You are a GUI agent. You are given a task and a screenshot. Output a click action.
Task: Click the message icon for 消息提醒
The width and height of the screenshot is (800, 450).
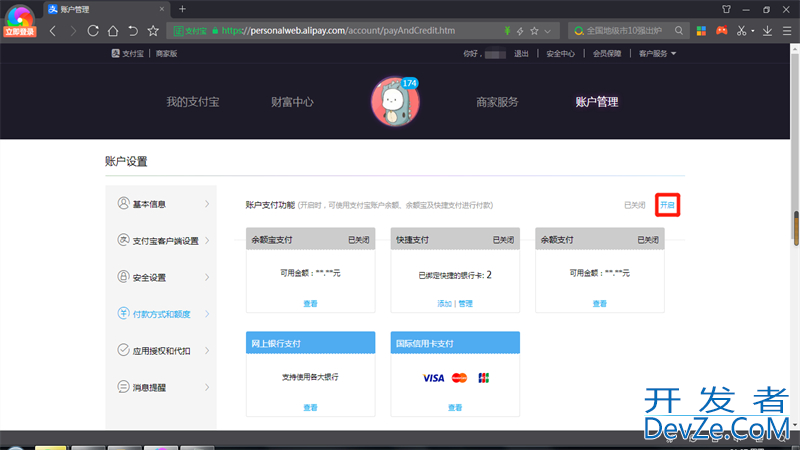[x=123, y=386]
